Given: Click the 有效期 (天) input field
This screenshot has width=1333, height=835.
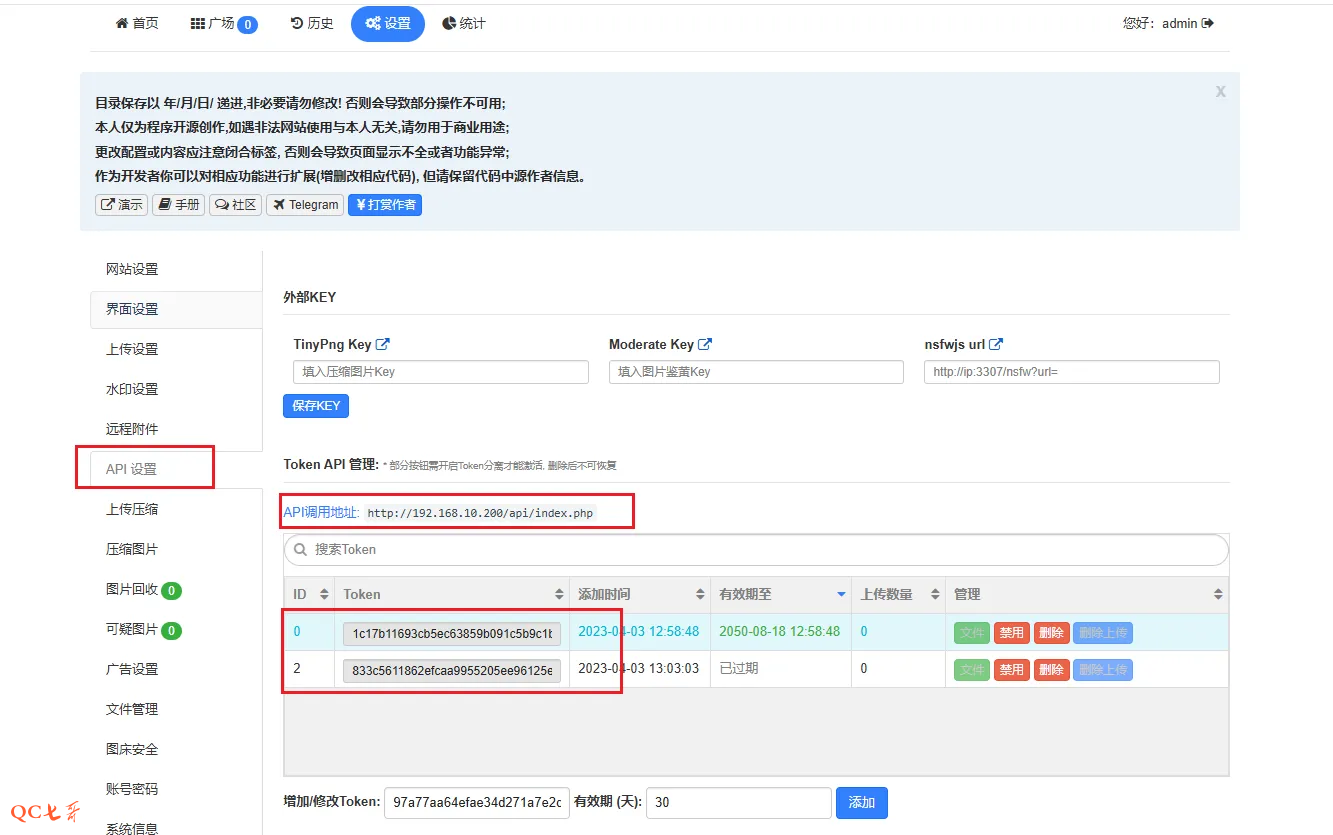Looking at the screenshot, I should pos(739,803).
